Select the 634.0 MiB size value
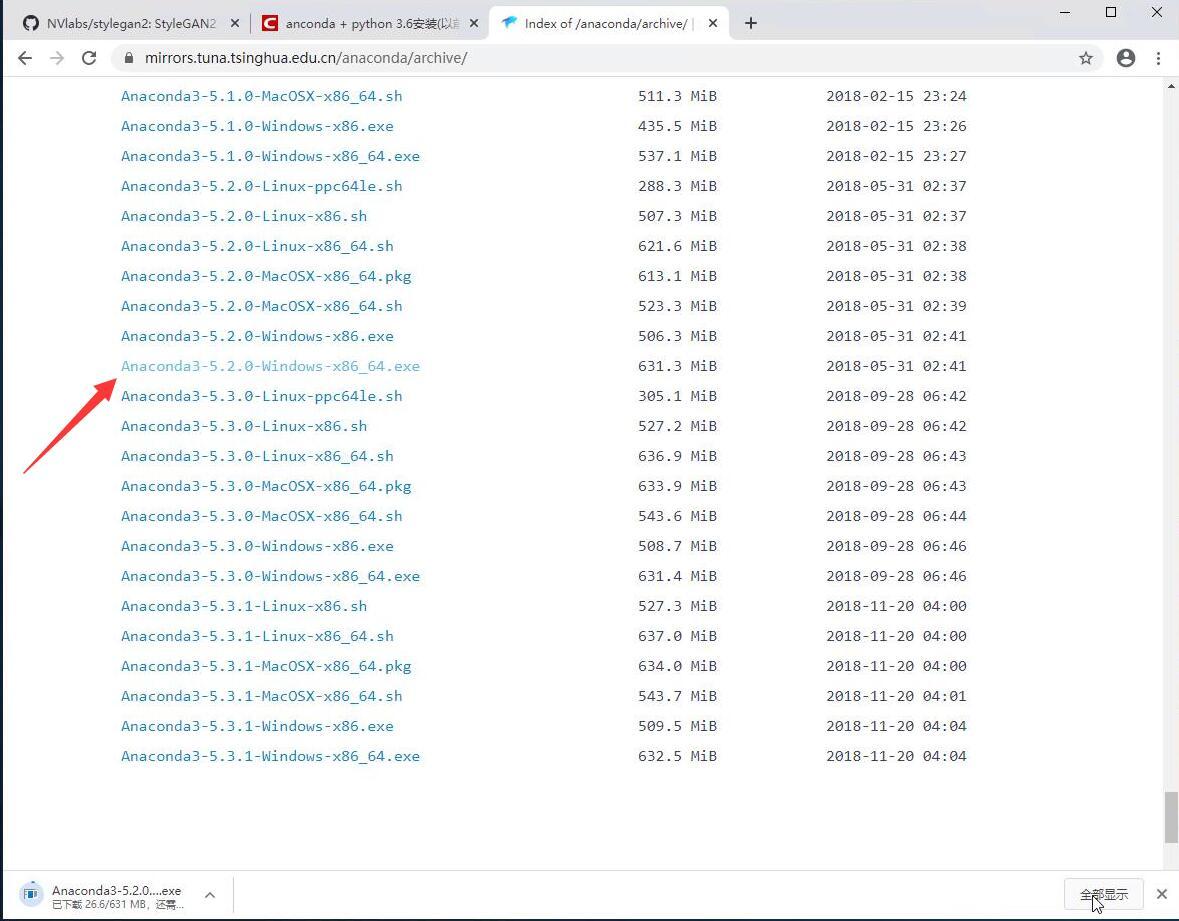This screenshot has height=921, width=1179. [677, 666]
